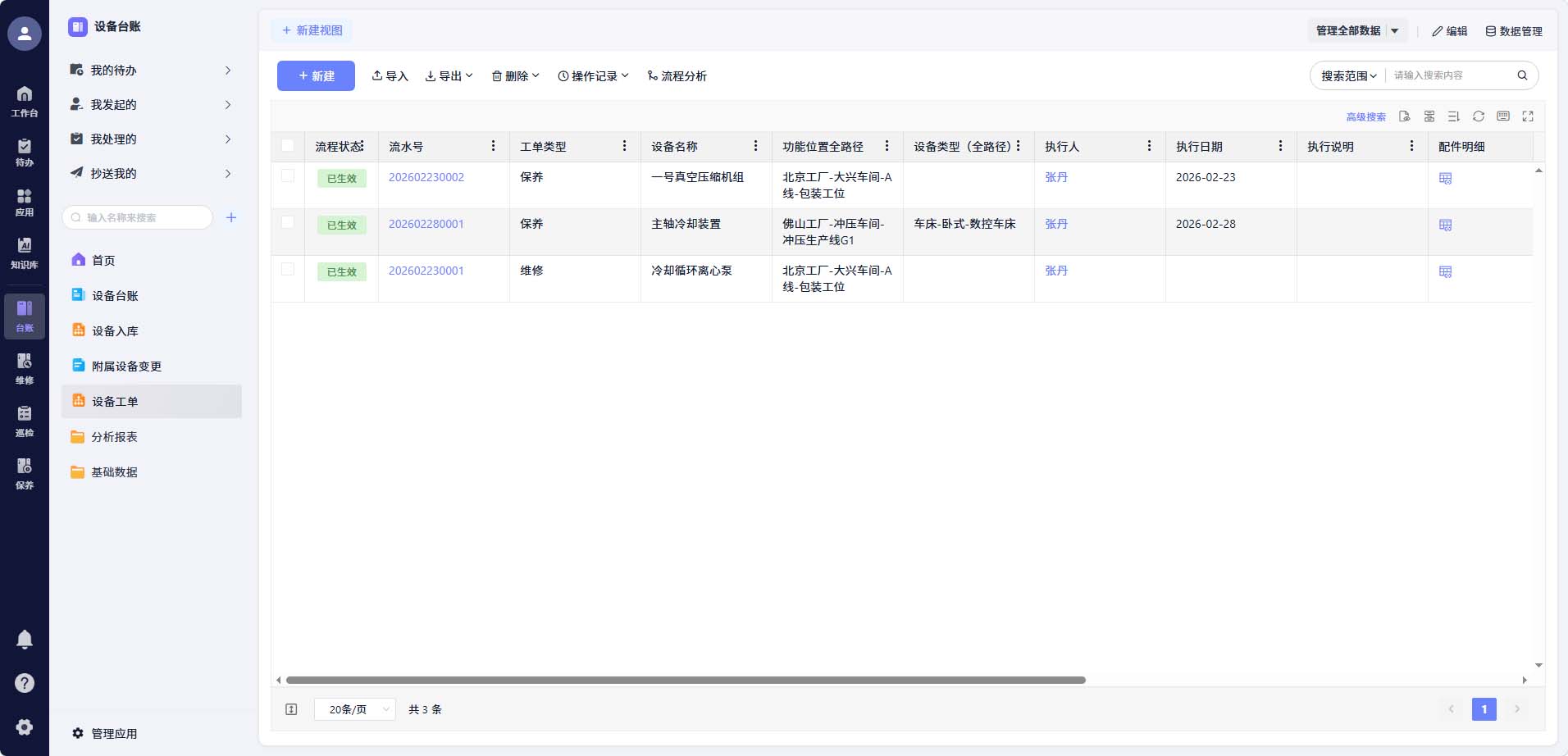Check the row for 202602230002
The image size is (1568, 756).
288,175
